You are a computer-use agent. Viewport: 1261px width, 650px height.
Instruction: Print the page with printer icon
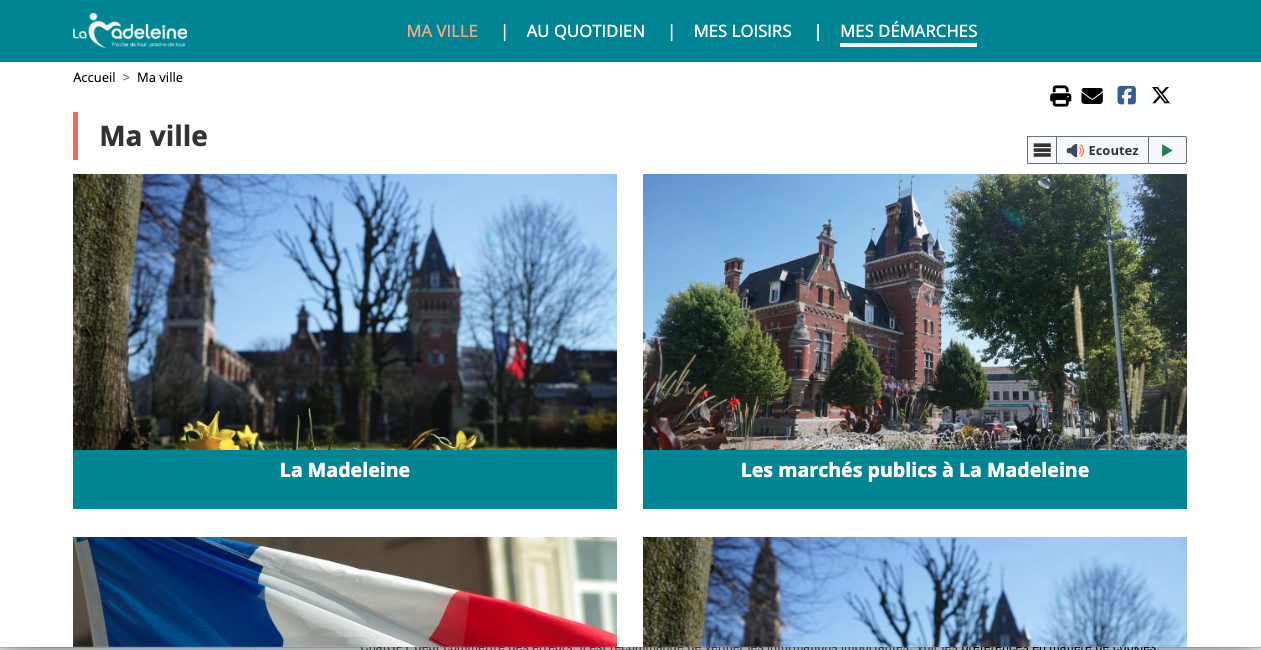pyautogui.click(x=1060, y=96)
